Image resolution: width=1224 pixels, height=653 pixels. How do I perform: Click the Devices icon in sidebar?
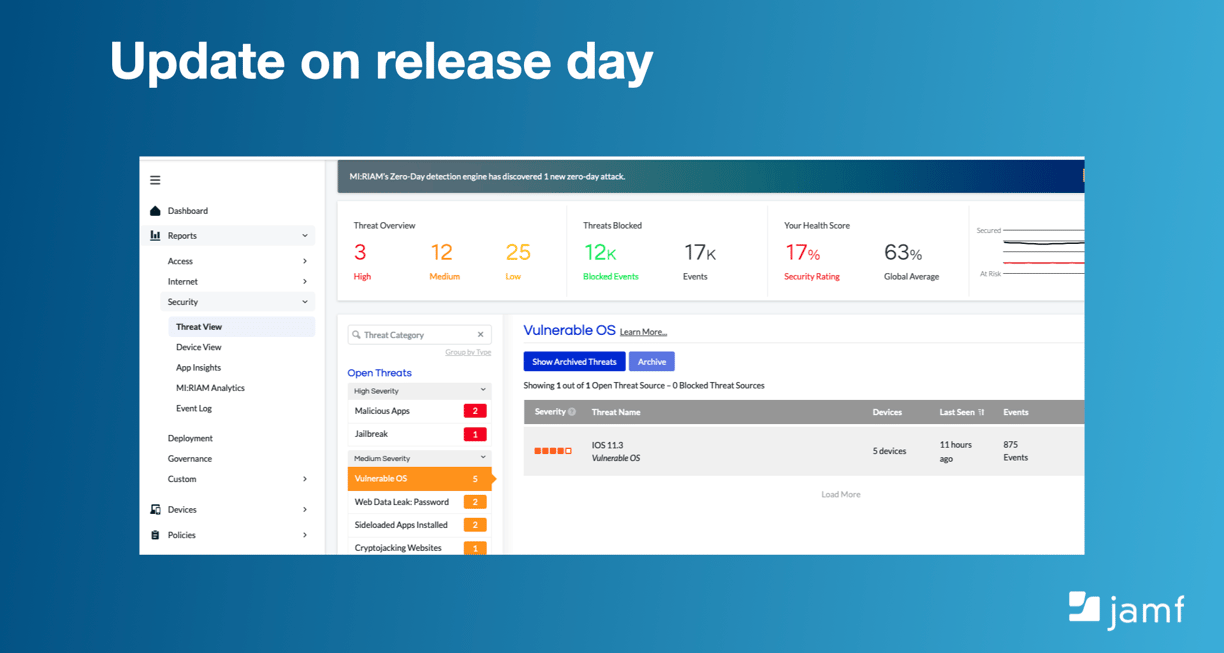tap(155, 510)
